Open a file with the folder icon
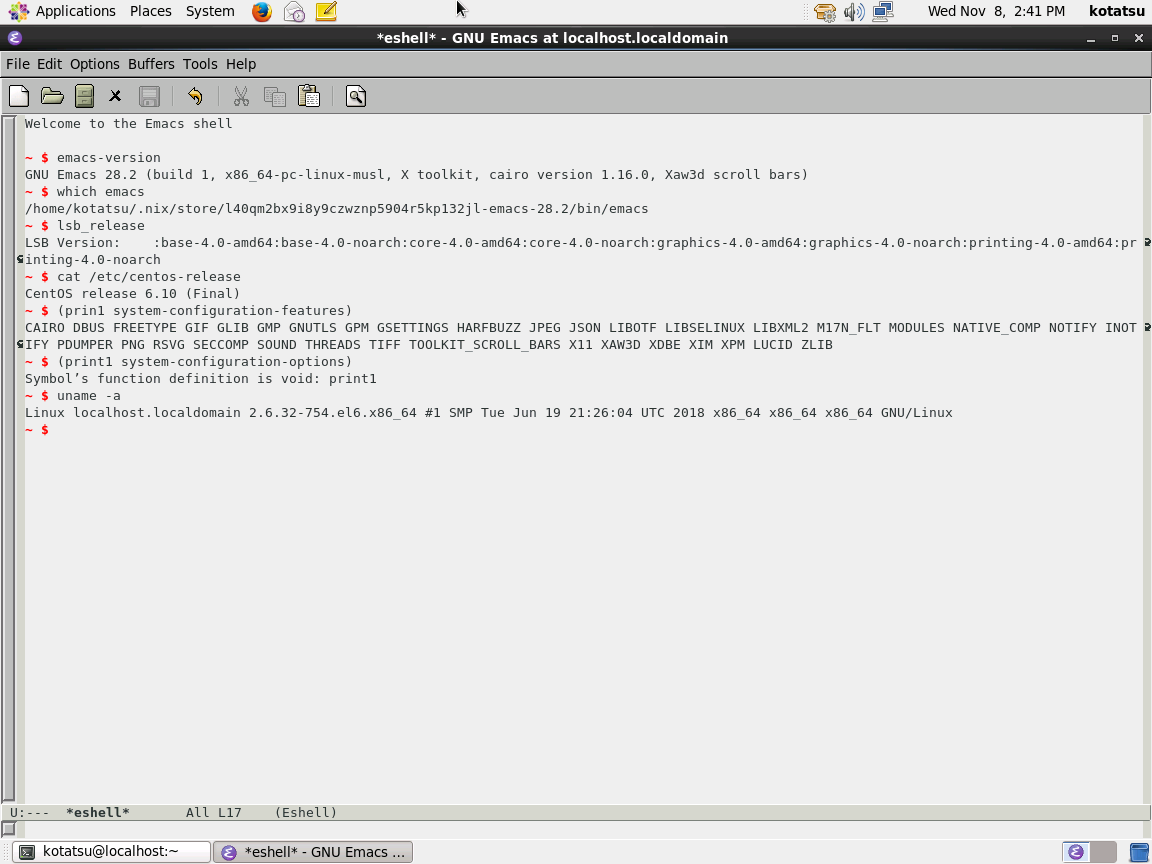Viewport: 1152px width, 864px height. (x=52, y=96)
